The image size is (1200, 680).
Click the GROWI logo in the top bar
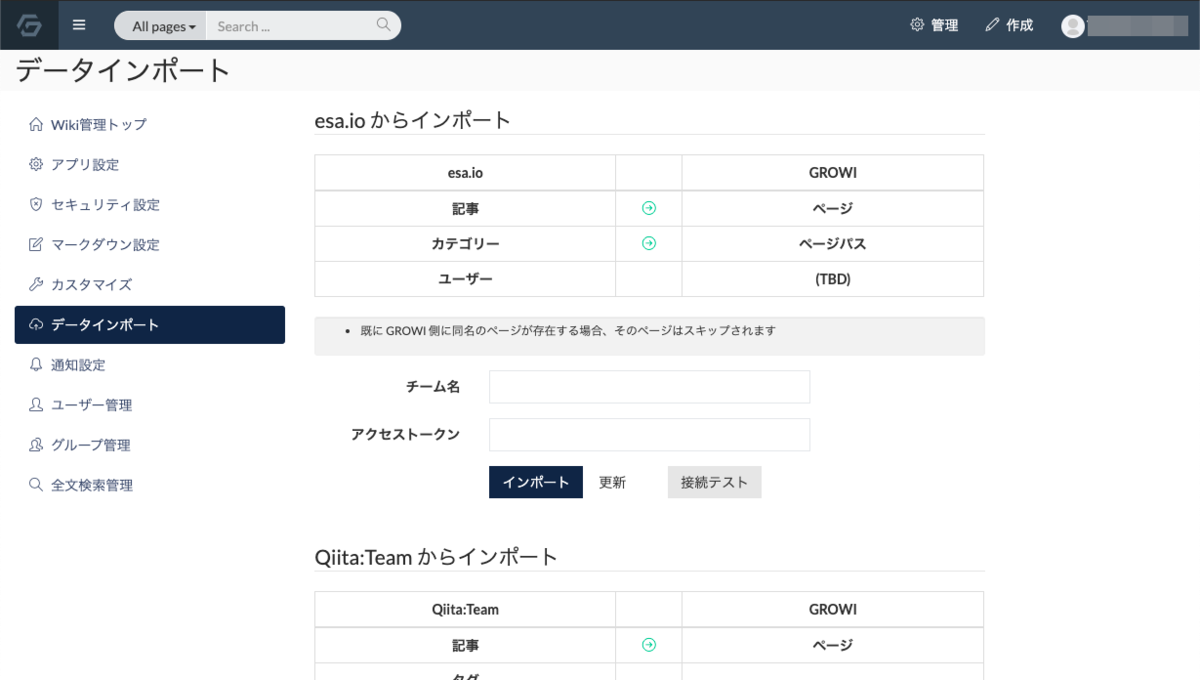tap(29, 25)
